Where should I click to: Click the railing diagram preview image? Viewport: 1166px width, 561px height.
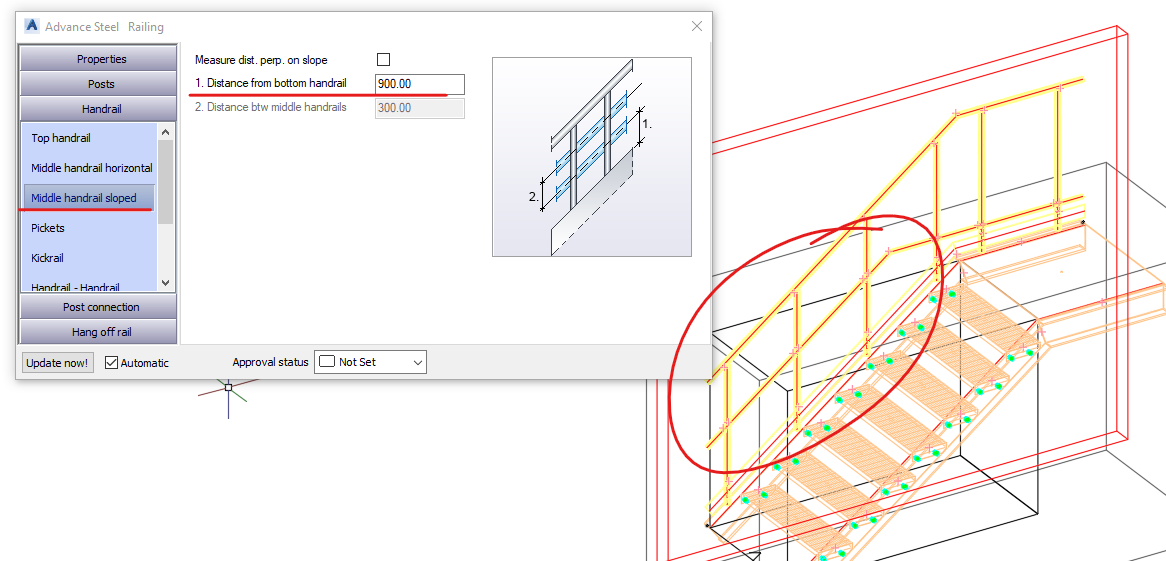point(592,157)
